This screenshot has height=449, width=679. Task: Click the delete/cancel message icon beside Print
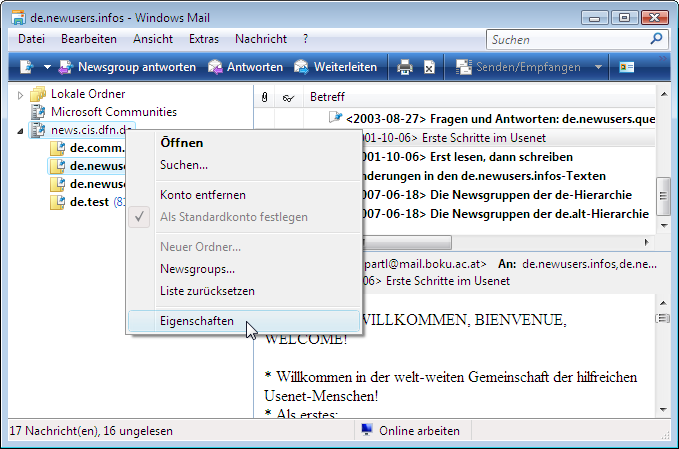click(x=429, y=67)
